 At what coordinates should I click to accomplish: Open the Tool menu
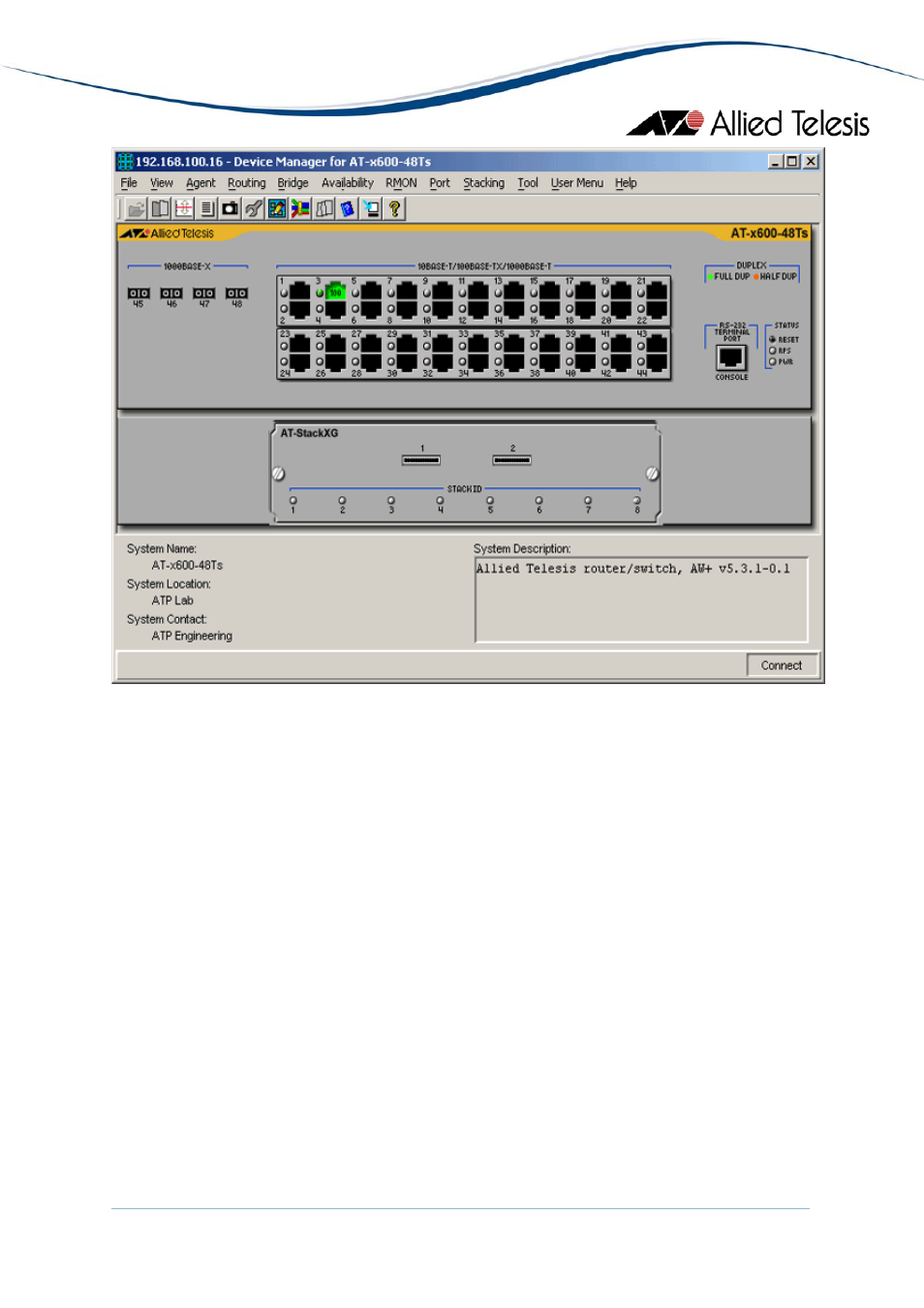527,183
